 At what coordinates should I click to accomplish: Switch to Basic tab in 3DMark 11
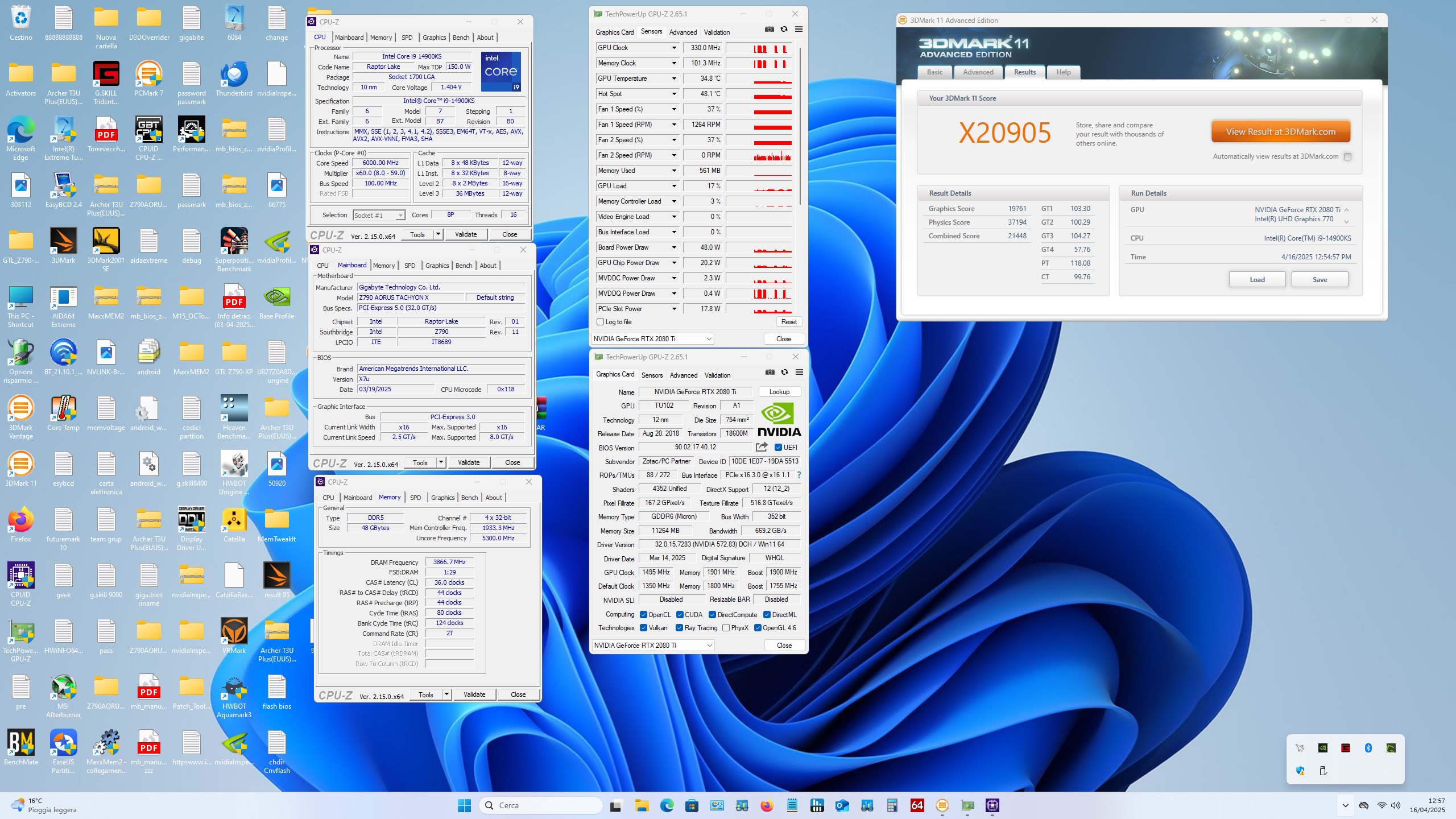coord(934,72)
